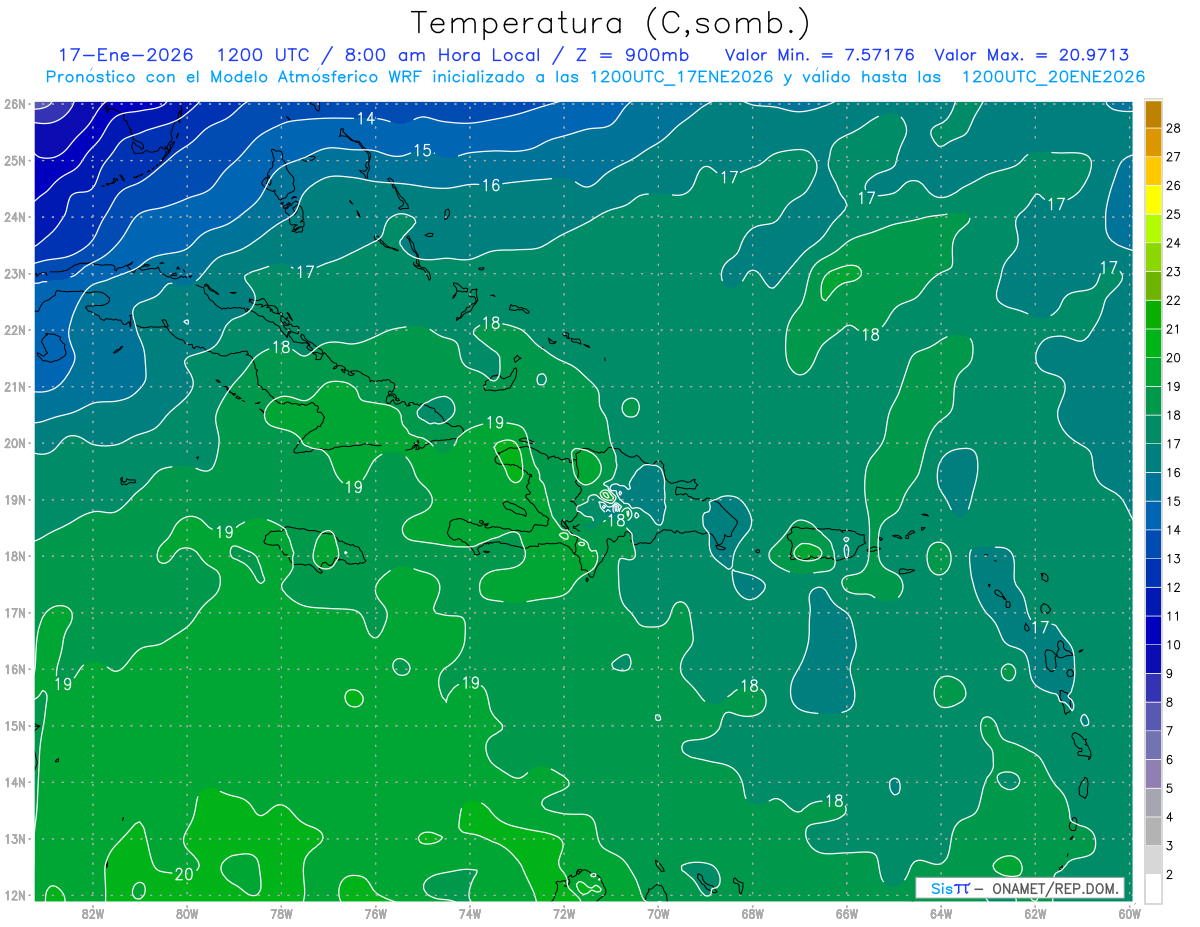The height and width of the screenshot is (927, 1200).
Task: Click latitude axis label '21N'
Action: 14,387
